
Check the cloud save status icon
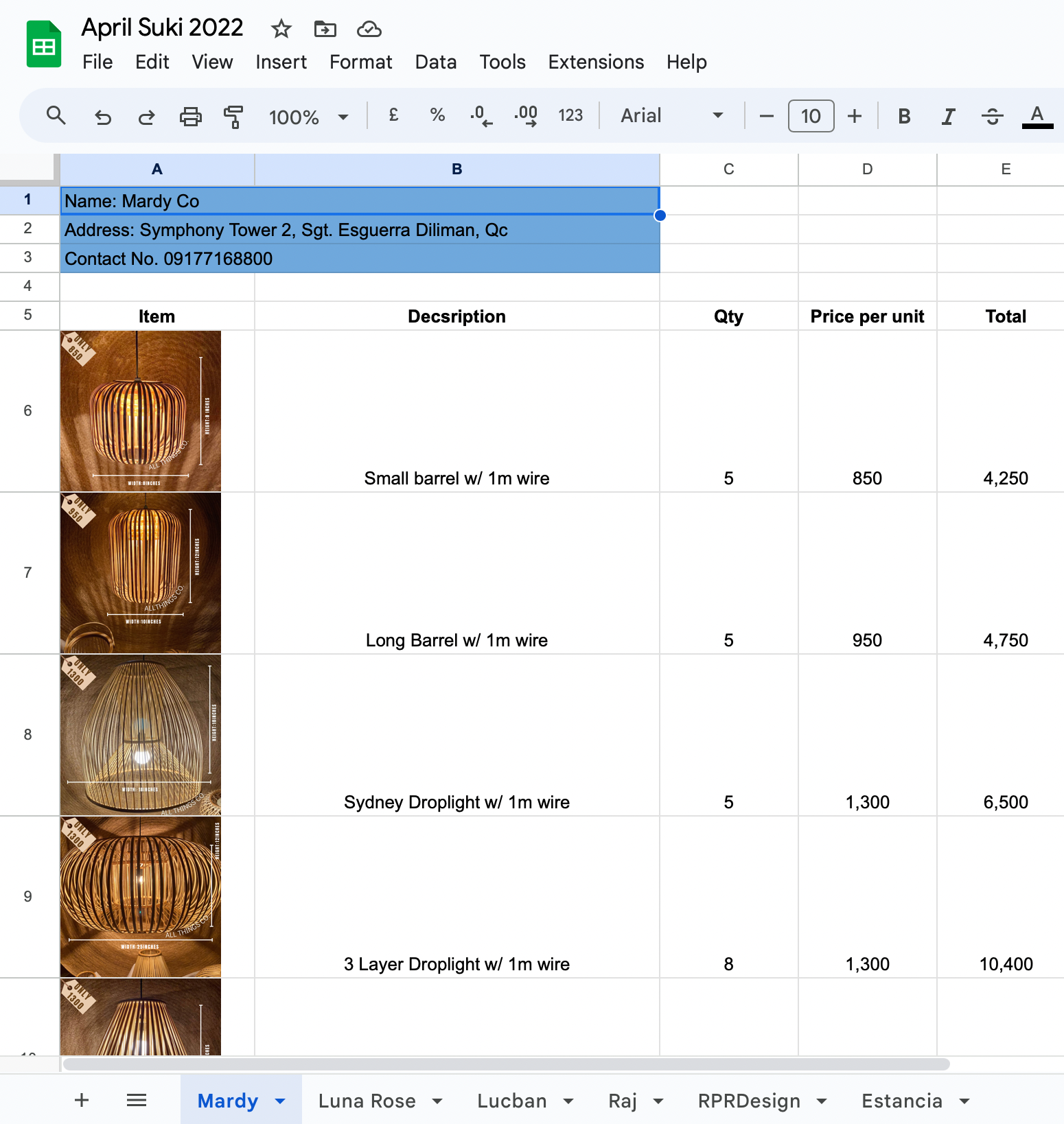click(369, 29)
